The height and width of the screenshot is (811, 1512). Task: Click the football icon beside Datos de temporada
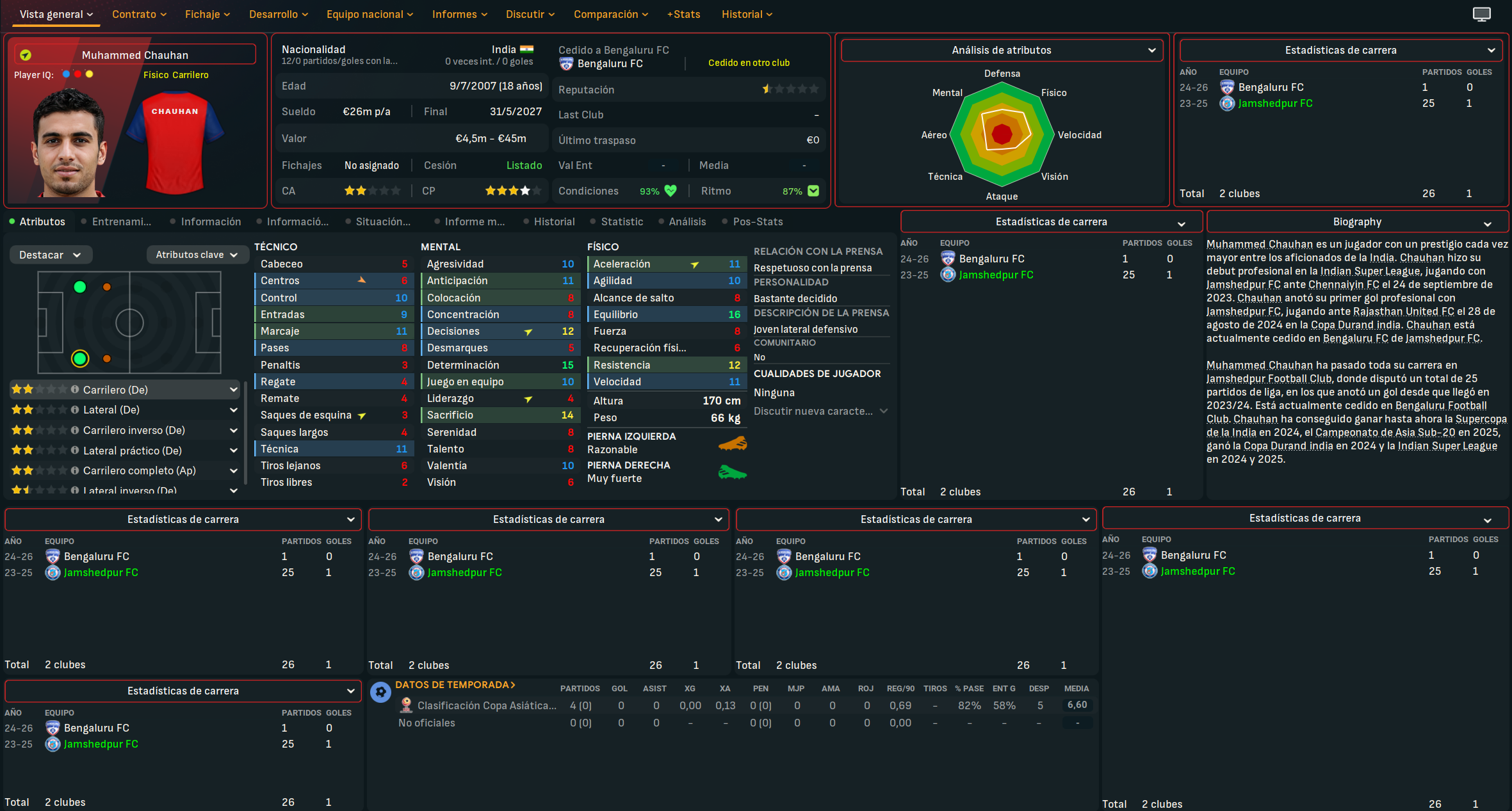point(380,692)
